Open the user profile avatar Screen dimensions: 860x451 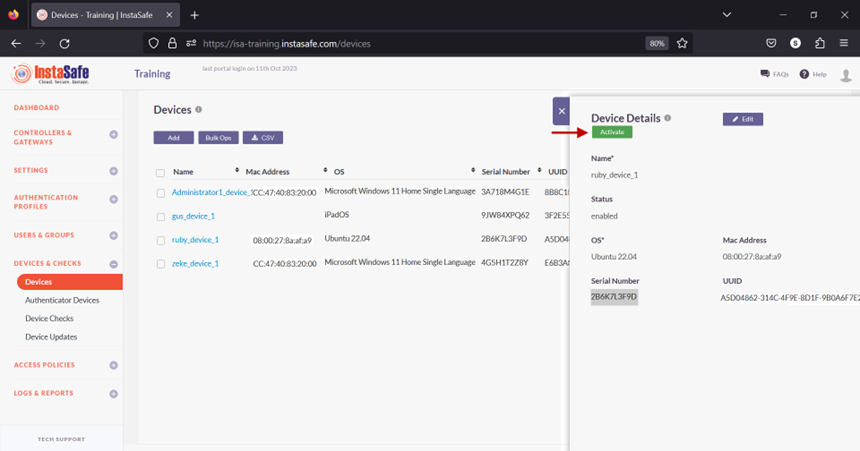tap(846, 75)
